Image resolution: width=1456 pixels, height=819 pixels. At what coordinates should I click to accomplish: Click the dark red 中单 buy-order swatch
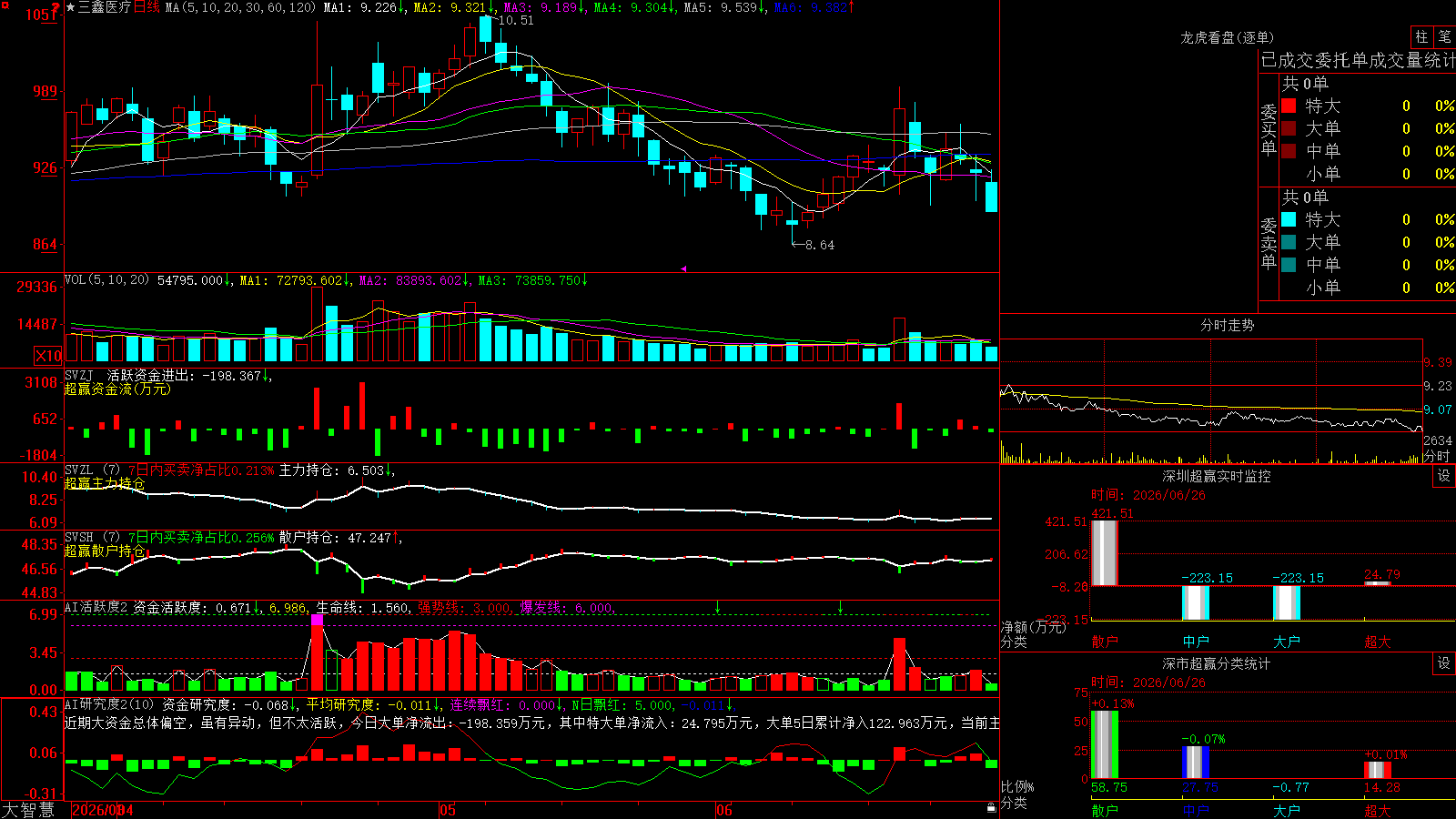[1289, 151]
